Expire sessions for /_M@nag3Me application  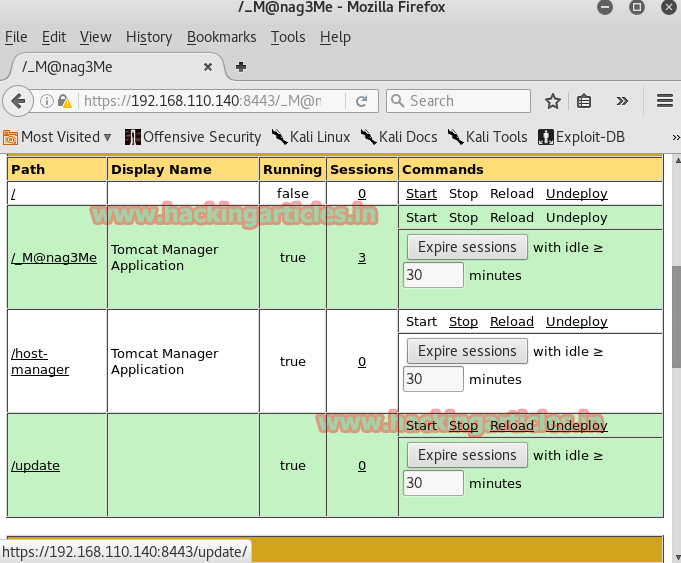pyautogui.click(x=467, y=247)
